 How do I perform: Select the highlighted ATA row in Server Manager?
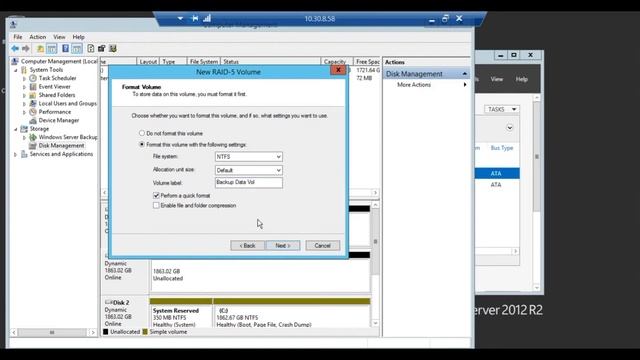pos(497,173)
